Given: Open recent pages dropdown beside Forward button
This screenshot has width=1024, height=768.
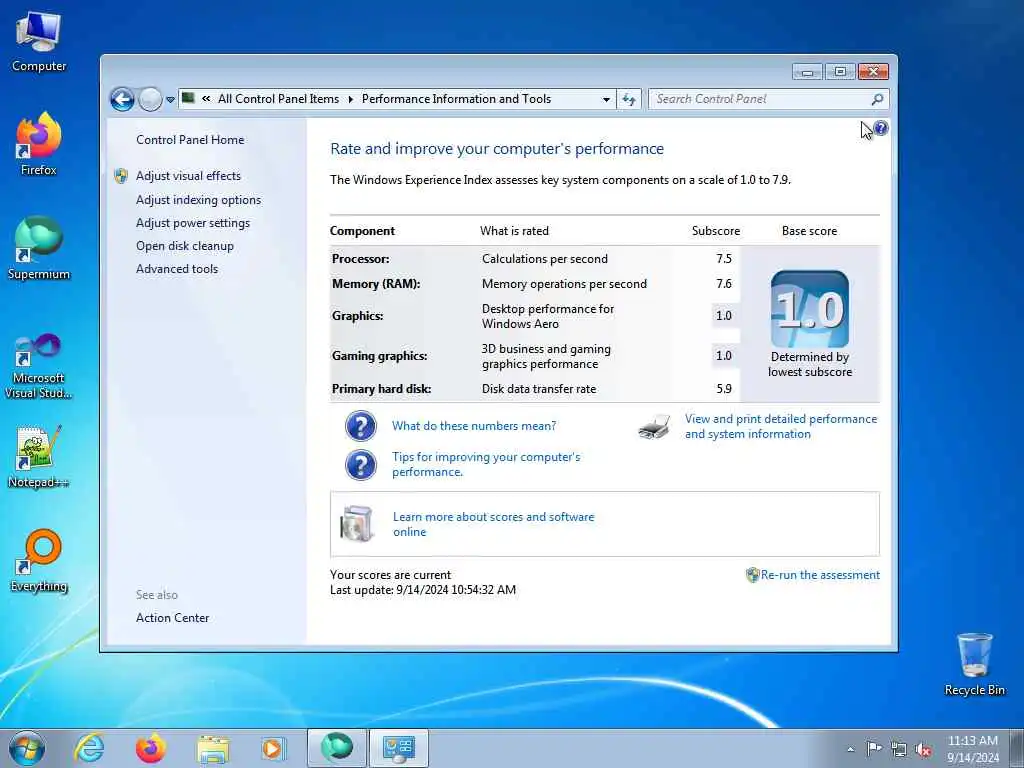Looking at the screenshot, I should point(170,100).
